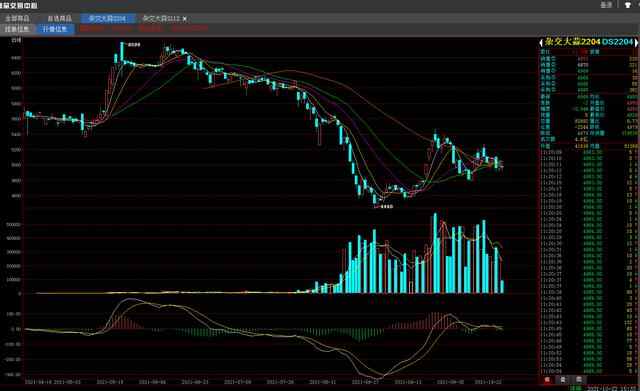Select the blue highlighted 行情信息 button
640x391 pixels.
[x=55, y=29]
